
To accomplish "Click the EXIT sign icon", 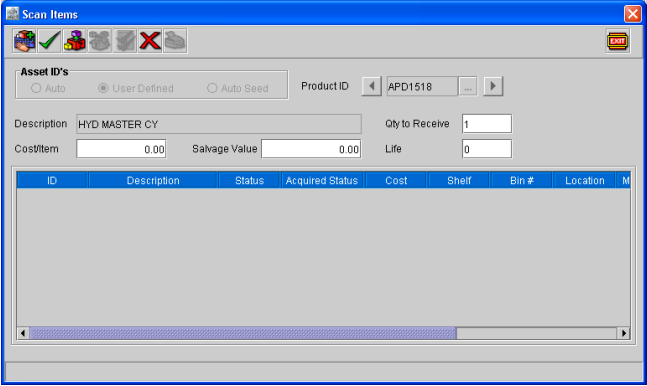I will click(x=618, y=41).
